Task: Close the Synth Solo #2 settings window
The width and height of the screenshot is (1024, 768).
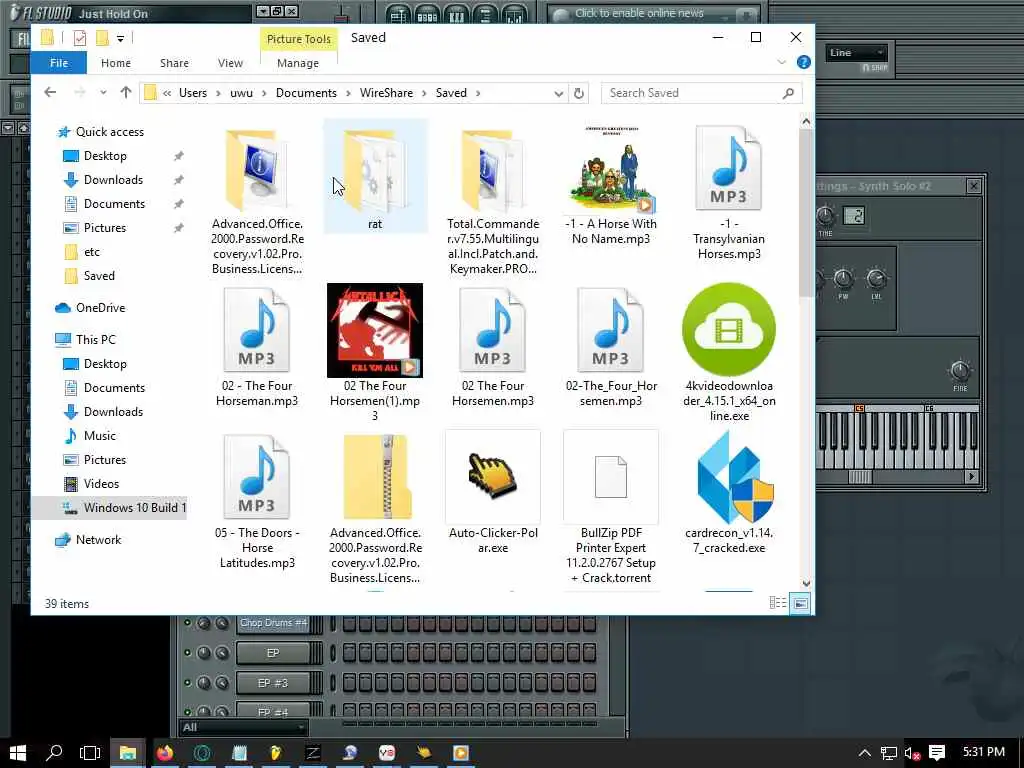Action: (973, 187)
